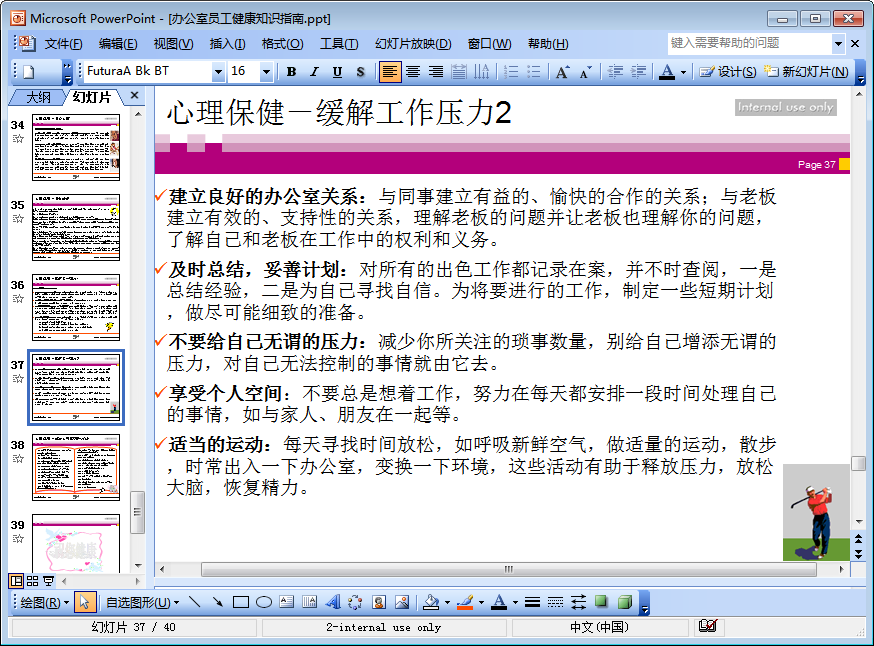Open the 文件(F) menu

pyautogui.click(x=63, y=43)
